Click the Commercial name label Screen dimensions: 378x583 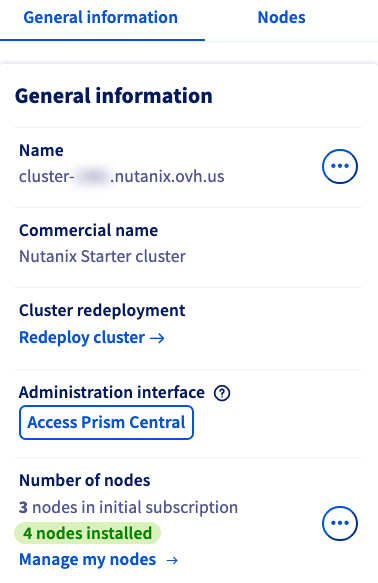(88, 231)
